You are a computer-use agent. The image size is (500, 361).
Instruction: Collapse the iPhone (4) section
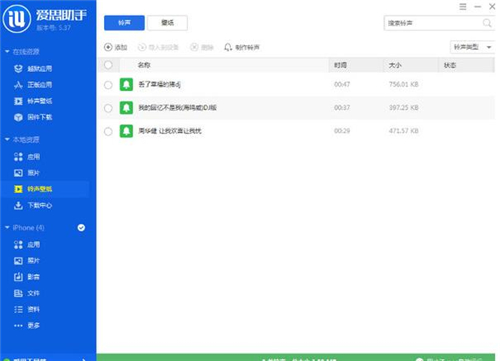pos(7,228)
